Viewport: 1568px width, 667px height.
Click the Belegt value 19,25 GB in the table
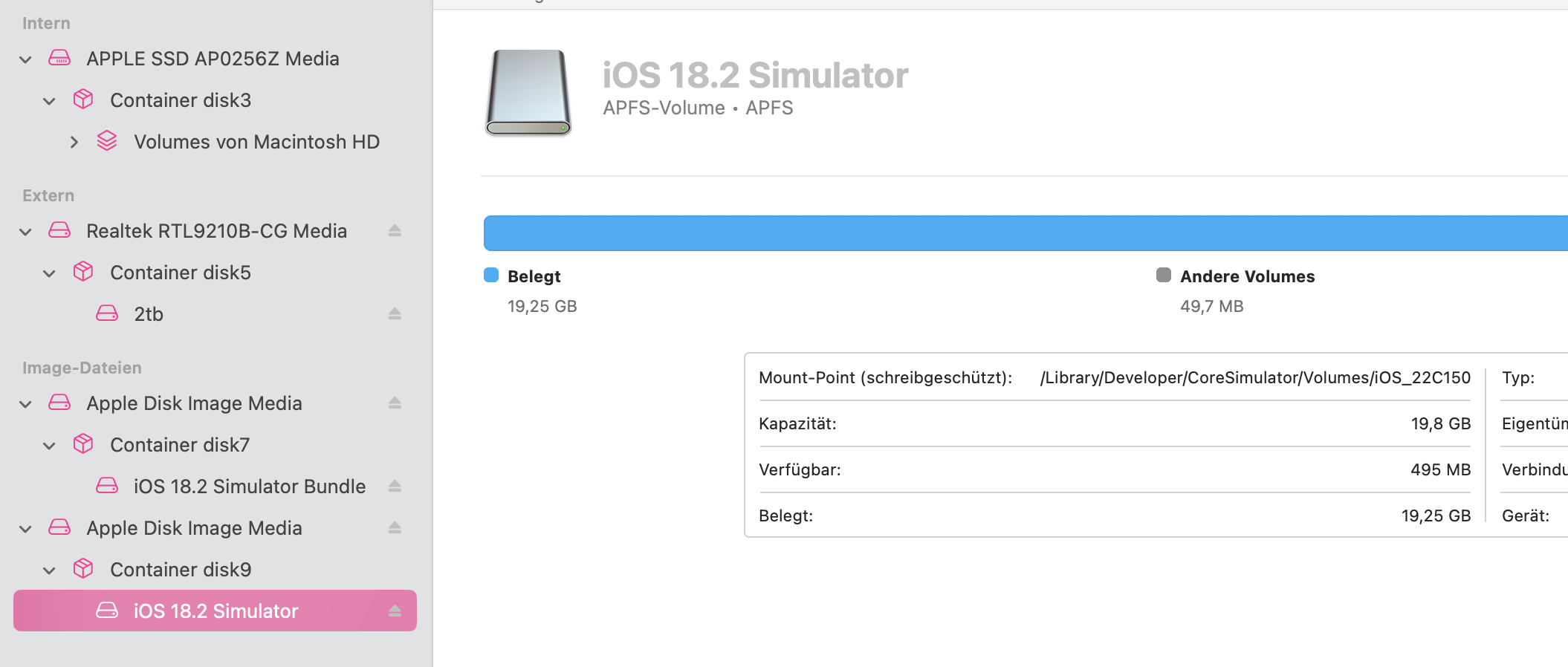[1436, 515]
